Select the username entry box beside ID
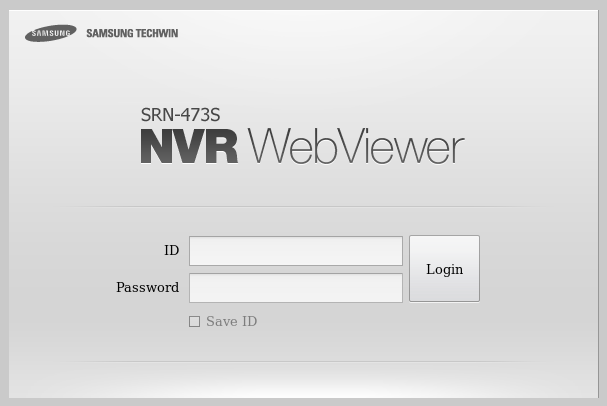Screen dimensions: 607x406 (x=296, y=251)
